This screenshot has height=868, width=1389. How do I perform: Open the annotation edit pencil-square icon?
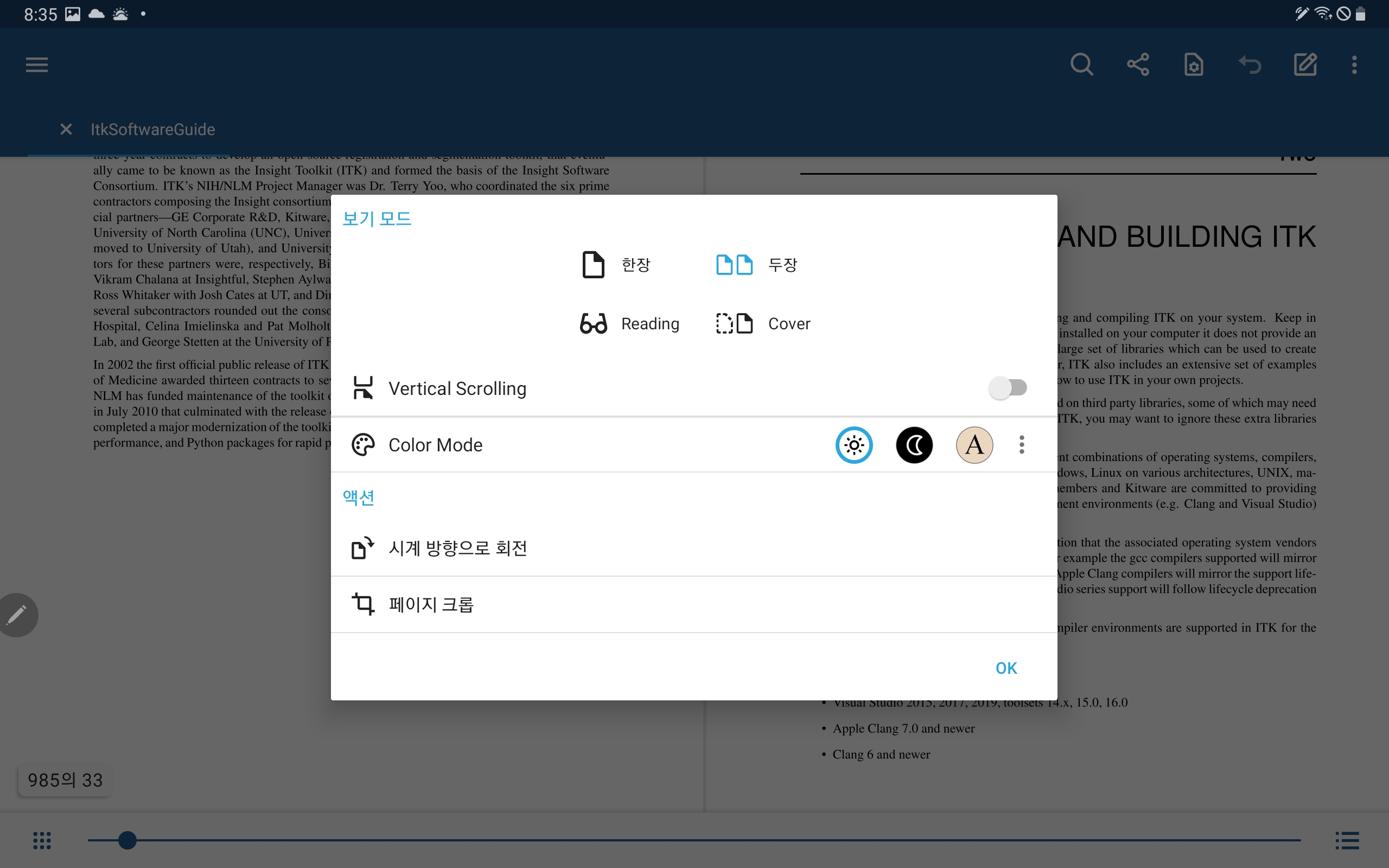pyautogui.click(x=1305, y=65)
